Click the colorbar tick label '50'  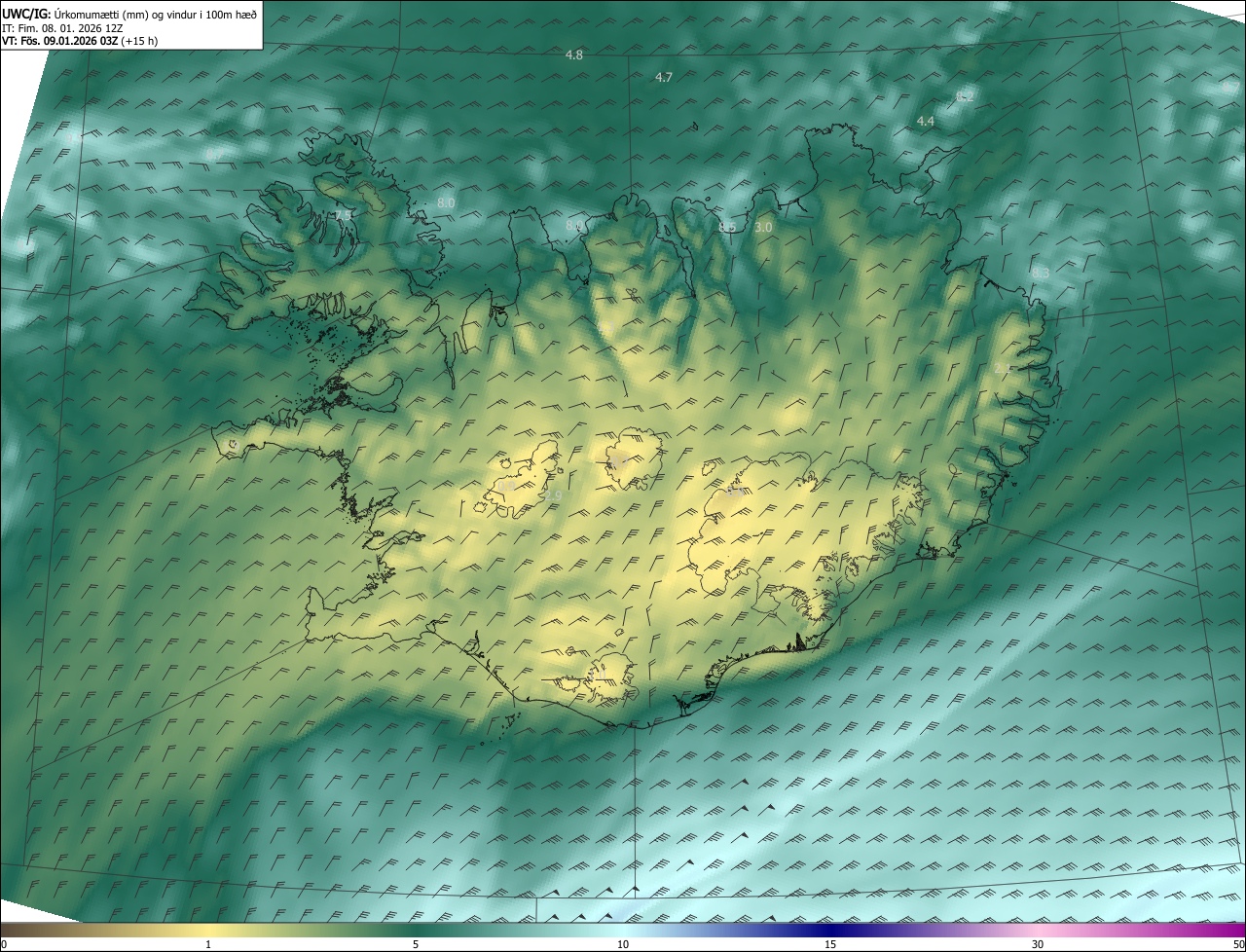point(1238,945)
